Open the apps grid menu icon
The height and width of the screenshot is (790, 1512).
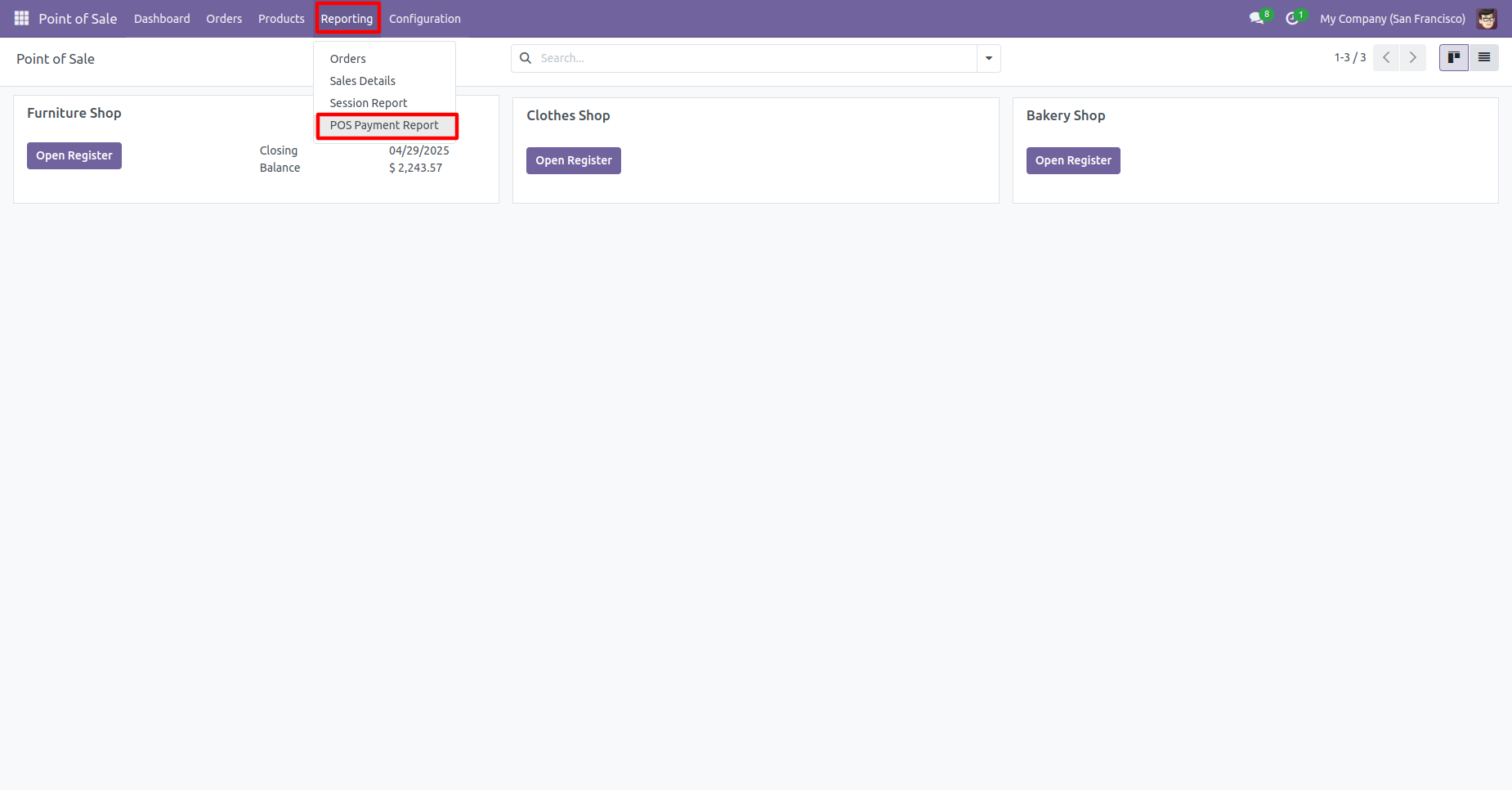point(21,18)
